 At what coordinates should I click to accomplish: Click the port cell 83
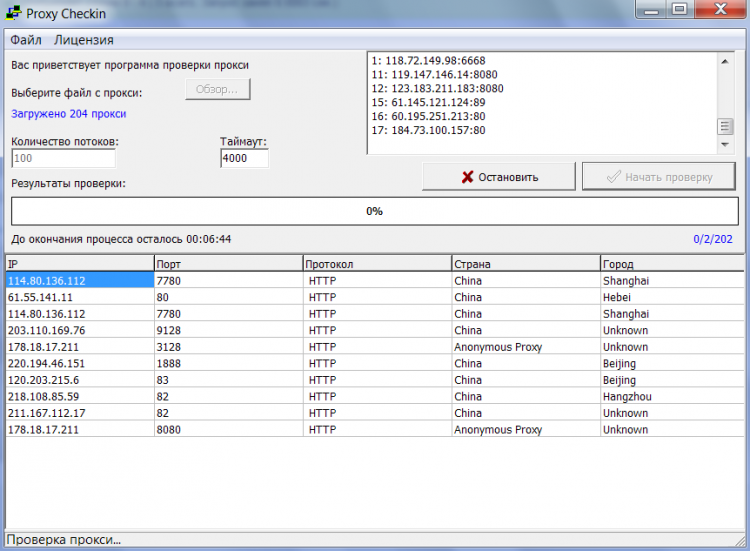(228, 380)
